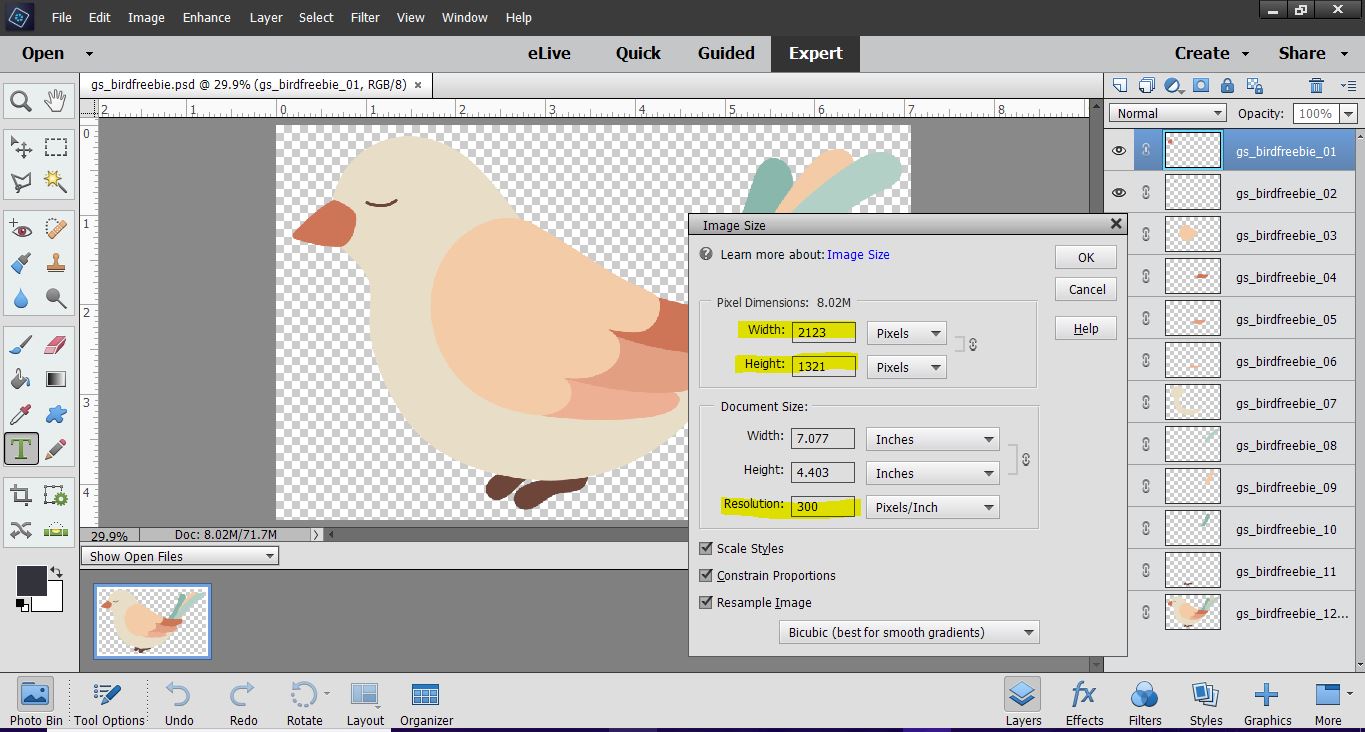This screenshot has height=732, width=1365.
Task: Select the Hand tool
Action: [55, 100]
